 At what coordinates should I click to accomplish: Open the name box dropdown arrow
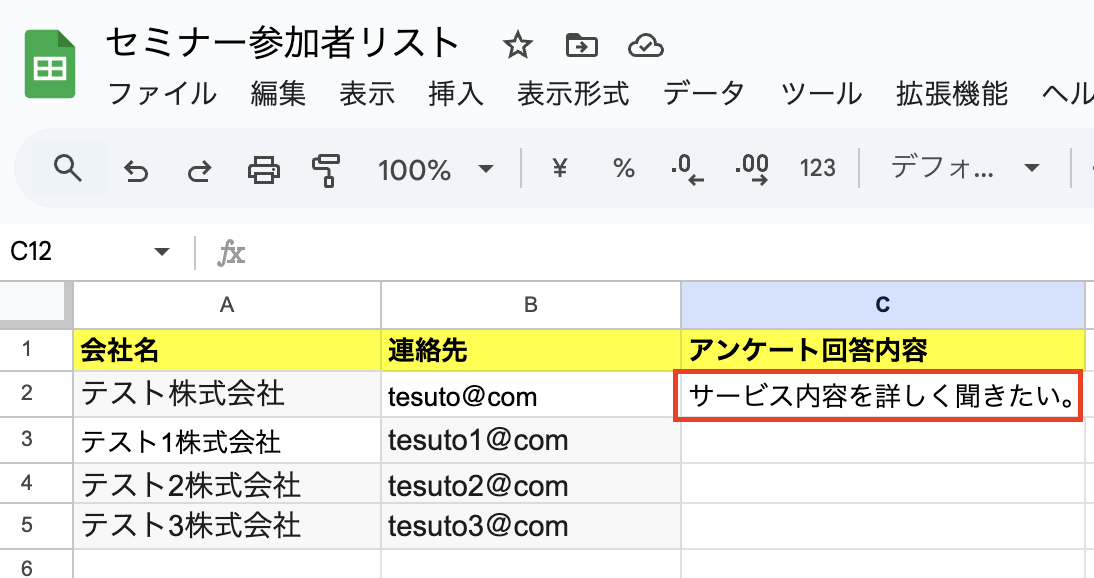(x=162, y=253)
